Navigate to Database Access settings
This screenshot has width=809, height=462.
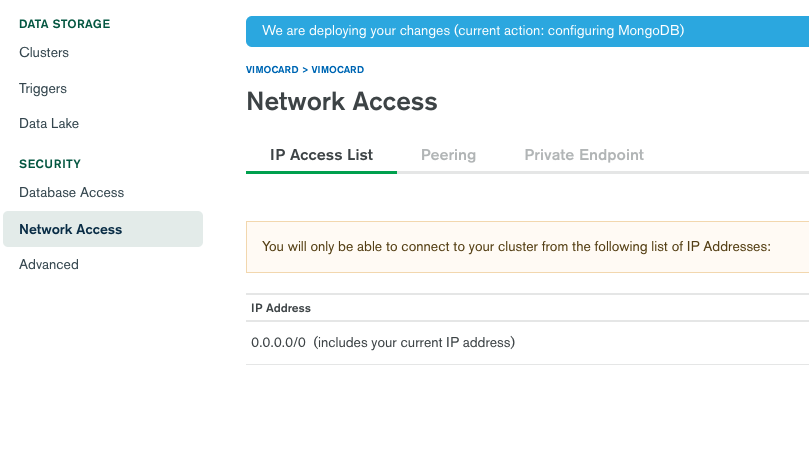tap(71, 192)
